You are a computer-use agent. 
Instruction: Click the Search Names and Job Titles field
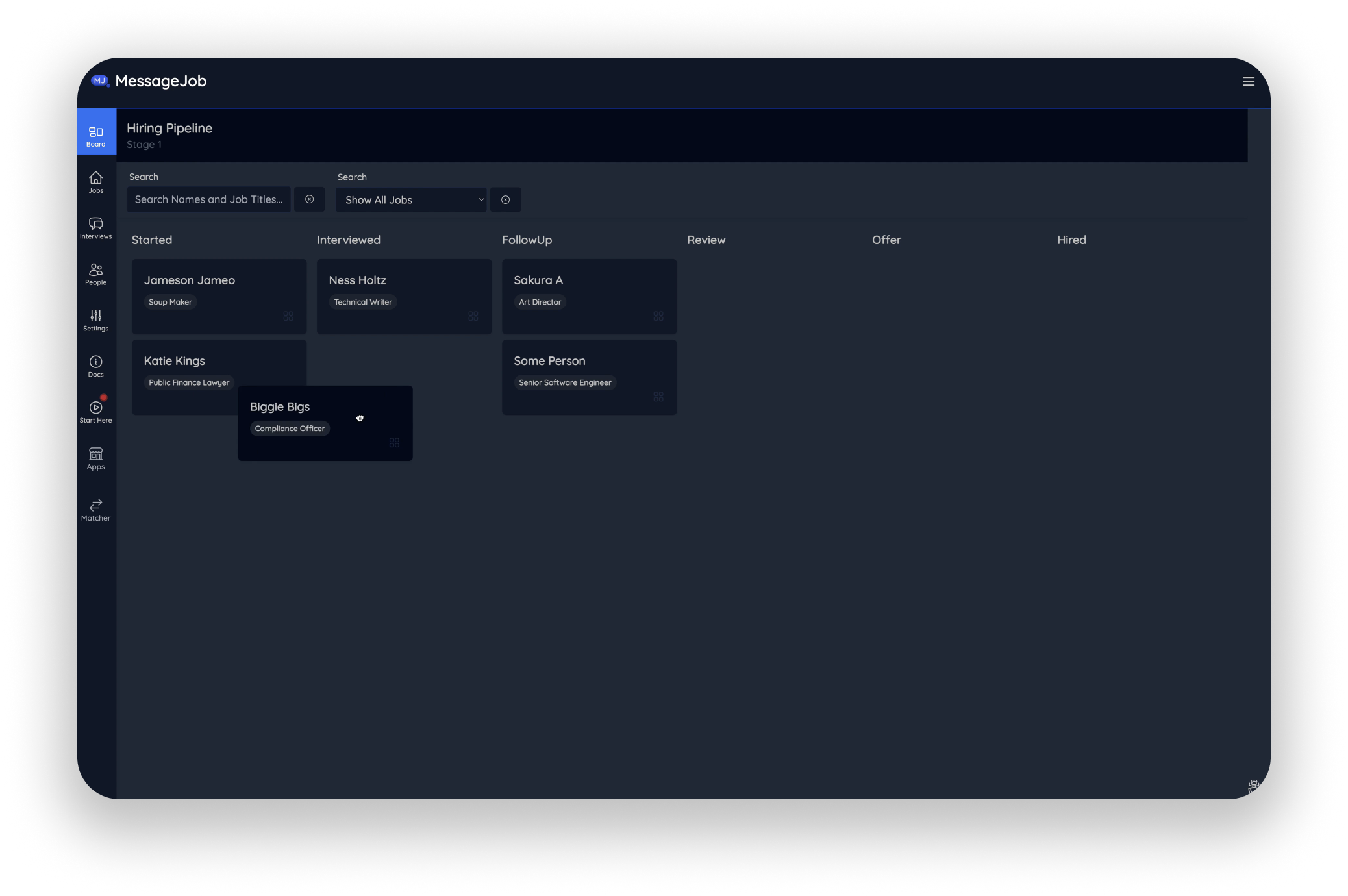coord(208,199)
